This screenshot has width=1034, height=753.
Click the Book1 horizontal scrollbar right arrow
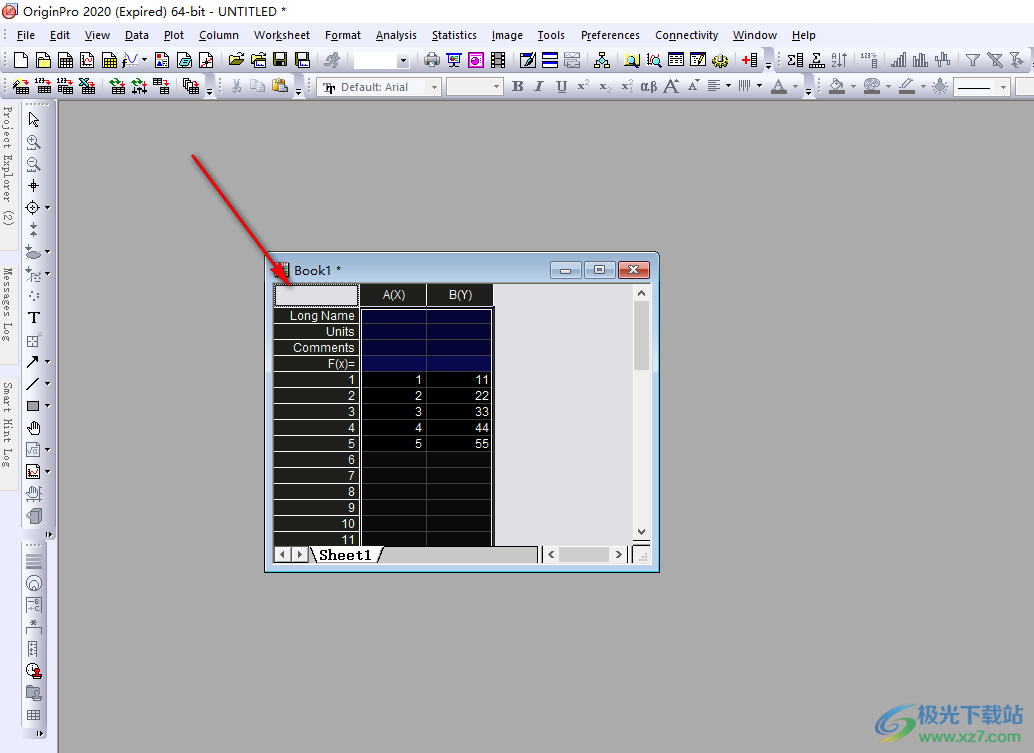click(618, 555)
